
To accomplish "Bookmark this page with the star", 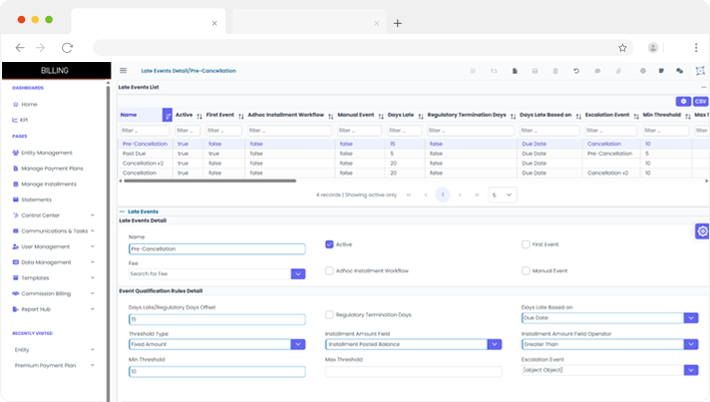I will pos(623,48).
